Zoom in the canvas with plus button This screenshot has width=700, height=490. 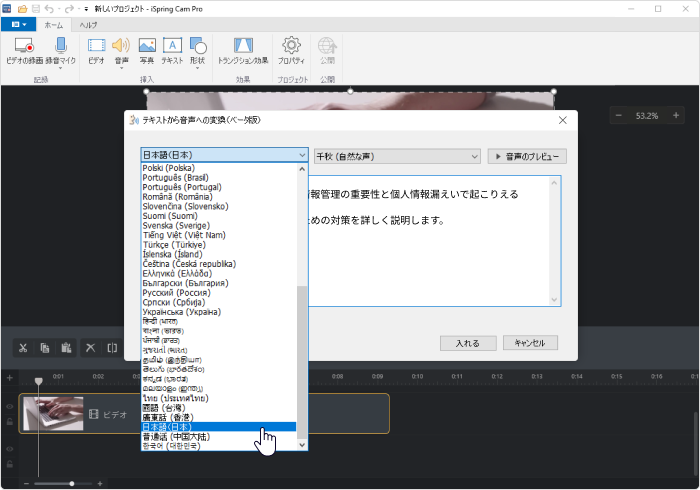pyautogui.click(x=676, y=116)
